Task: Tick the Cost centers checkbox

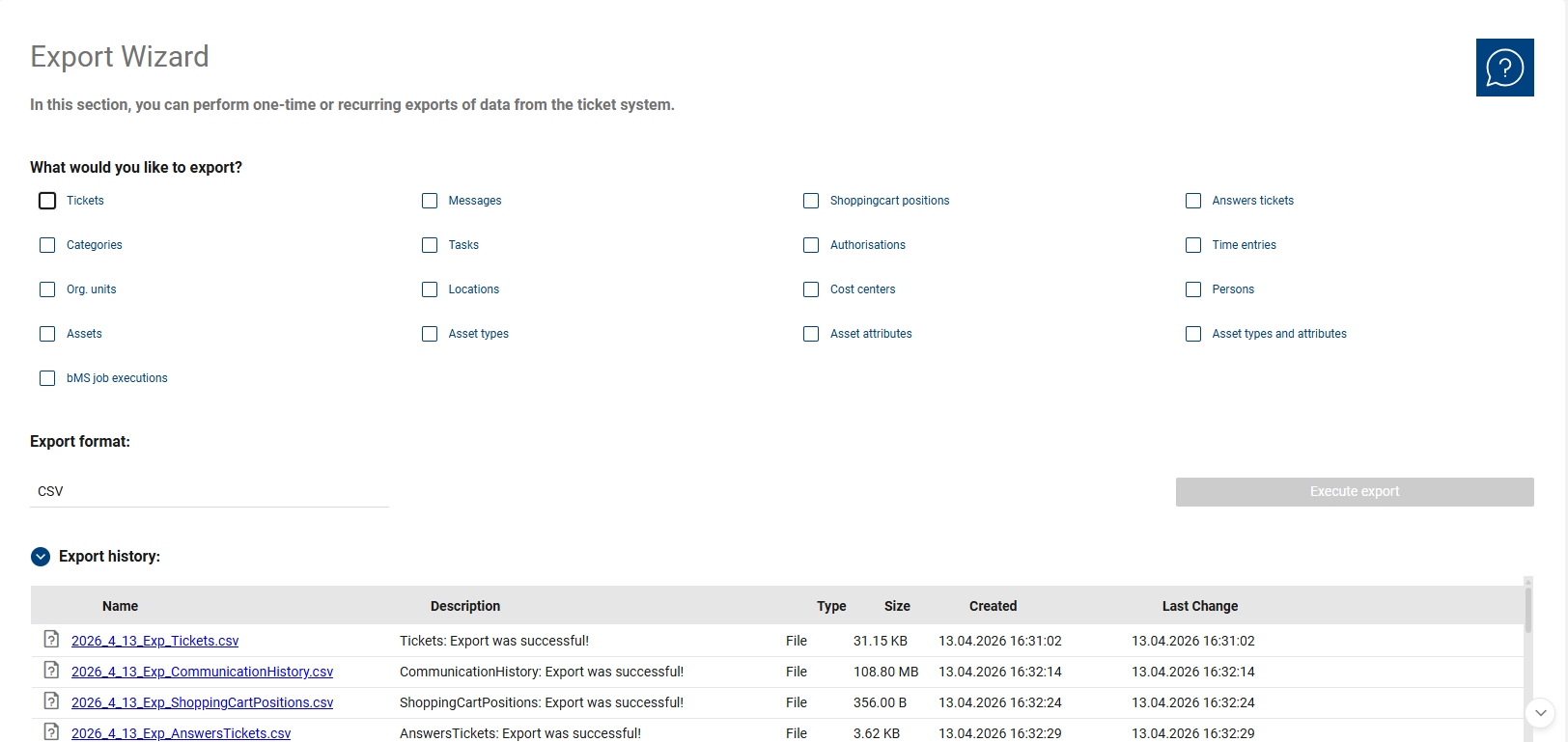Action: (x=811, y=289)
